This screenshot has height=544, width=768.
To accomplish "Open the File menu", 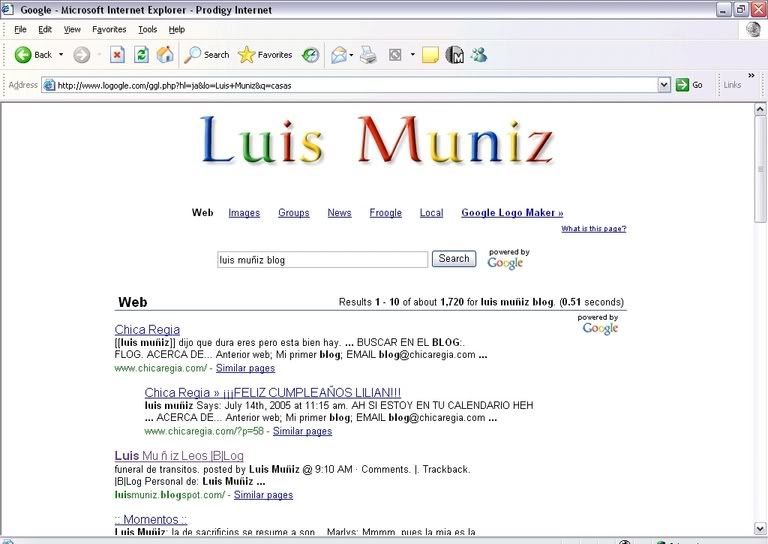I will pos(20,29).
